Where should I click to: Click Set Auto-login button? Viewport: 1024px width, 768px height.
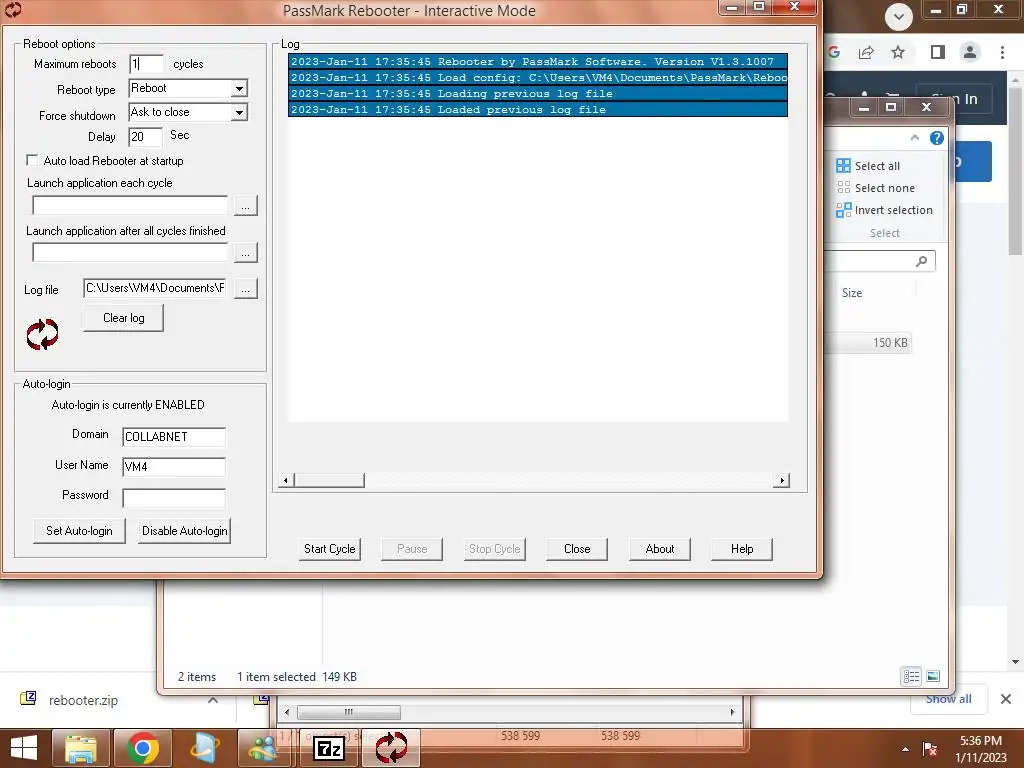pos(79,531)
